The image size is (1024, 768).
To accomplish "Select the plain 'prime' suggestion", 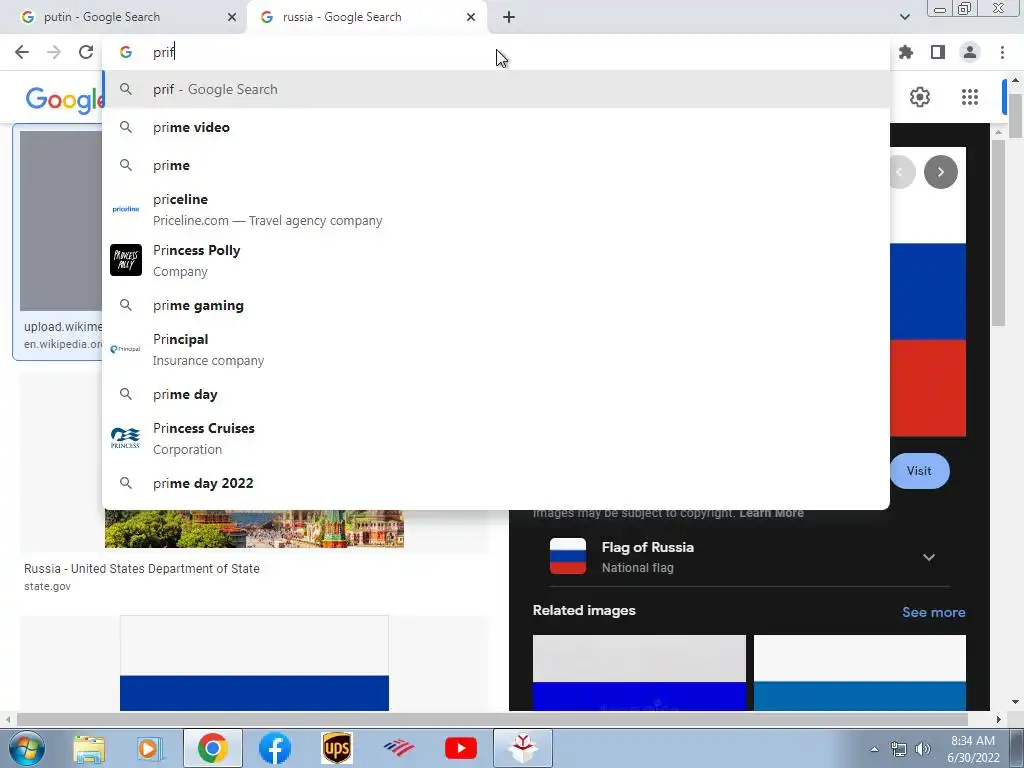I will [496, 165].
